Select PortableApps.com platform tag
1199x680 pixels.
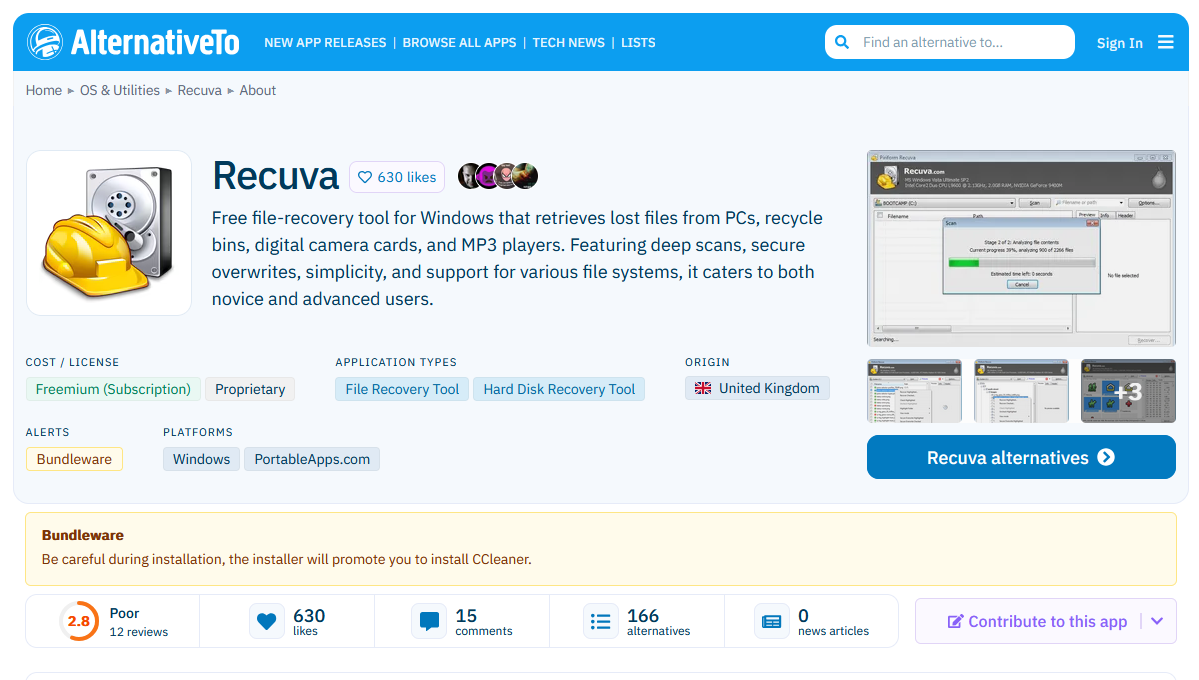click(x=312, y=459)
